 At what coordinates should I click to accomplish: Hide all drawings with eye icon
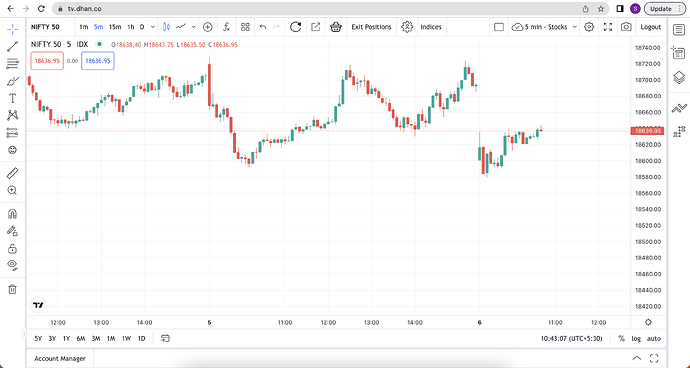(x=12, y=265)
